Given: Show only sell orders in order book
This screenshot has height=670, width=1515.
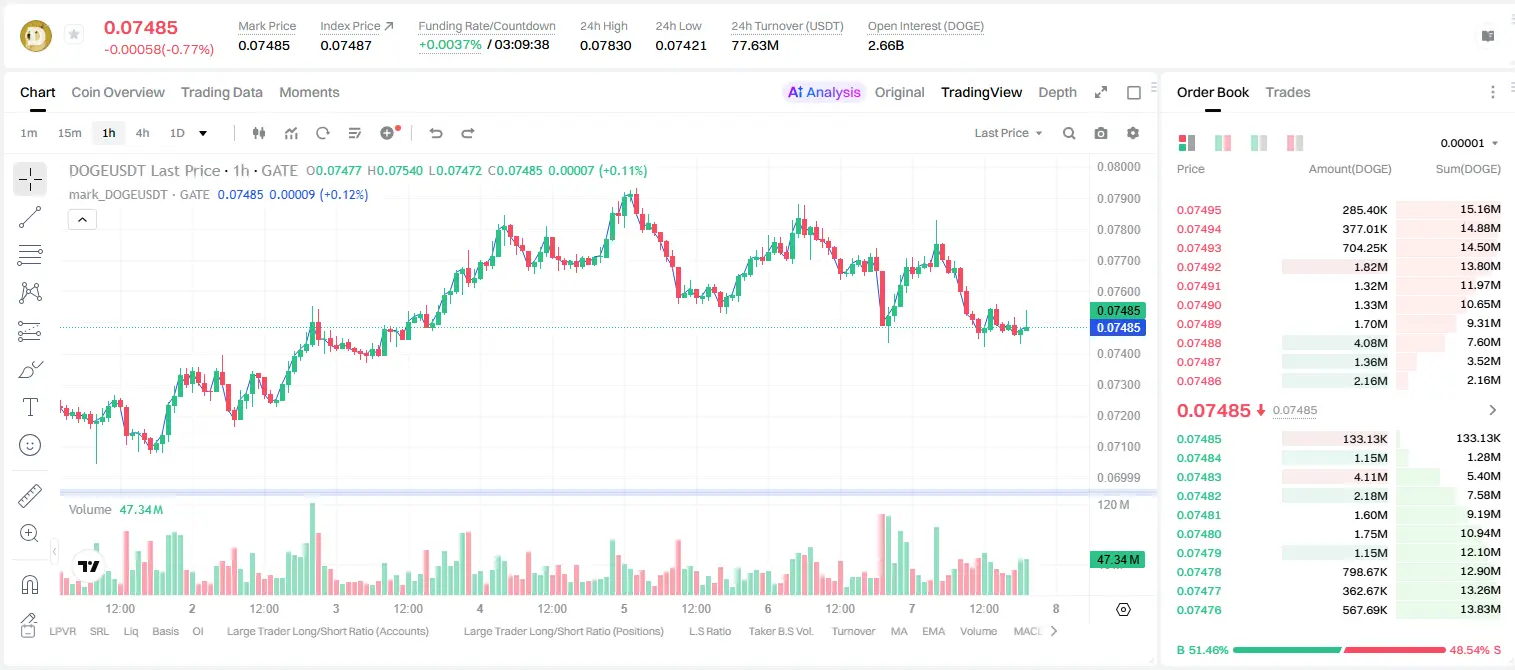Looking at the screenshot, I should pyautogui.click(x=1295, y=143).
